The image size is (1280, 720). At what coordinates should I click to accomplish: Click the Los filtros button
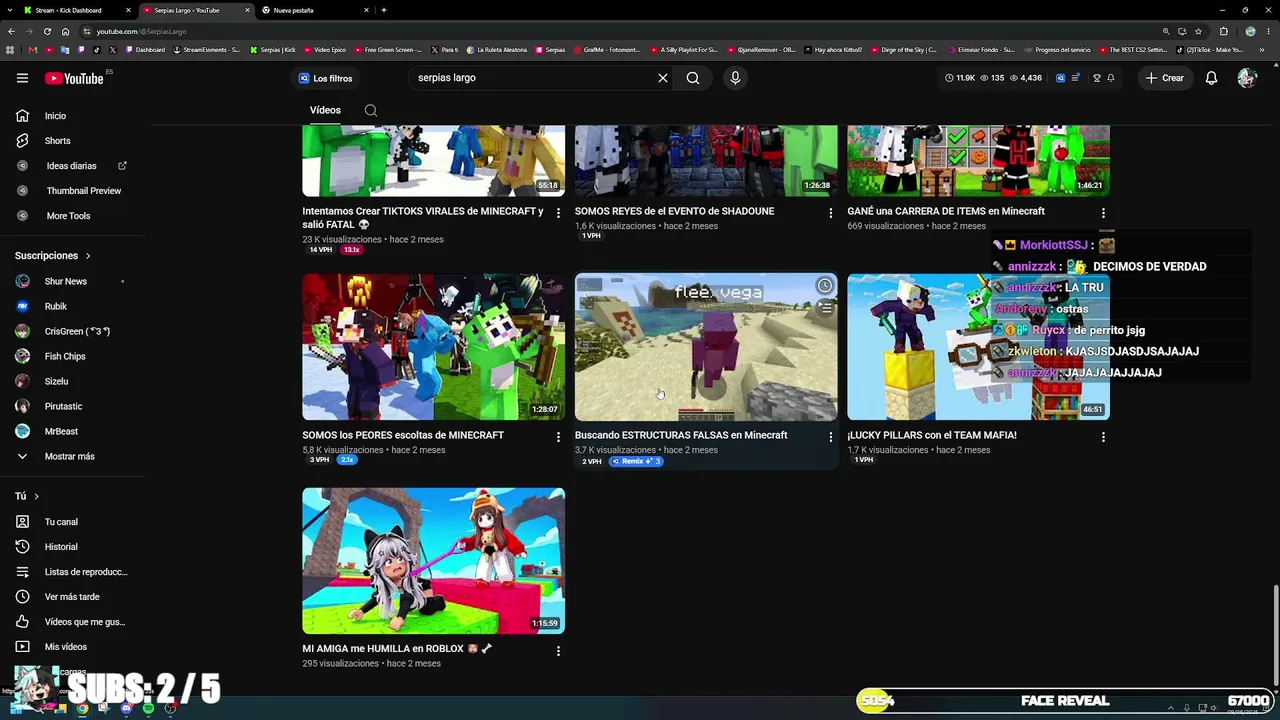coord(326,78)
